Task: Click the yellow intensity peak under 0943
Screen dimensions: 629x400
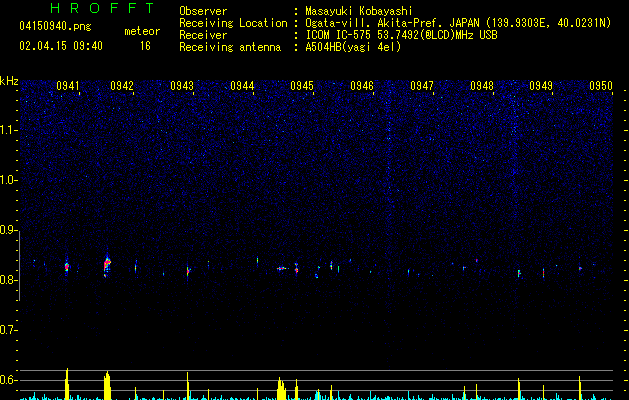Action: pyautogui.click(x=187, y=386)
